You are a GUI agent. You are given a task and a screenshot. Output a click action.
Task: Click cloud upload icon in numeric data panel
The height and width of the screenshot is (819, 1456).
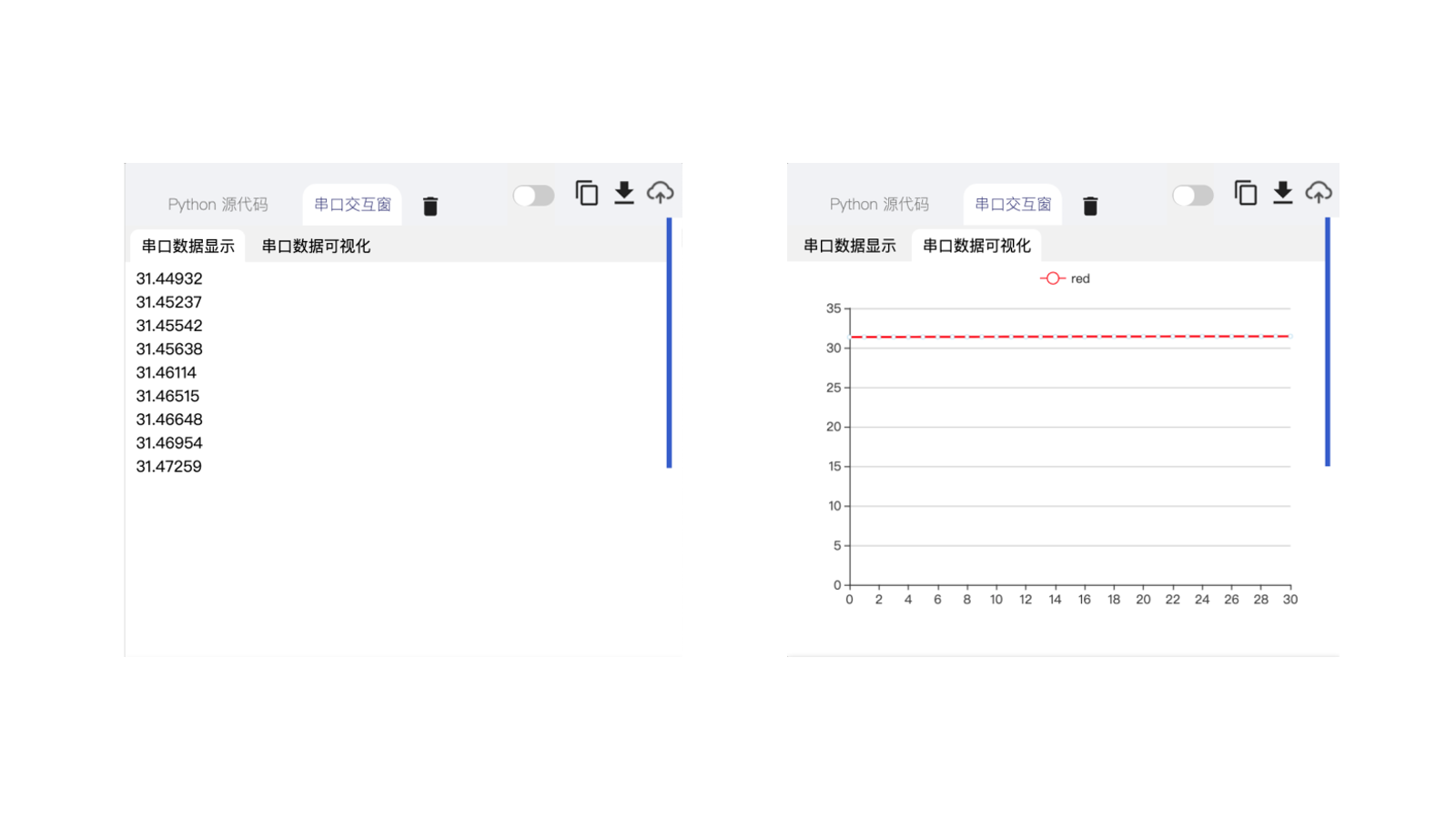click(660, 193)
